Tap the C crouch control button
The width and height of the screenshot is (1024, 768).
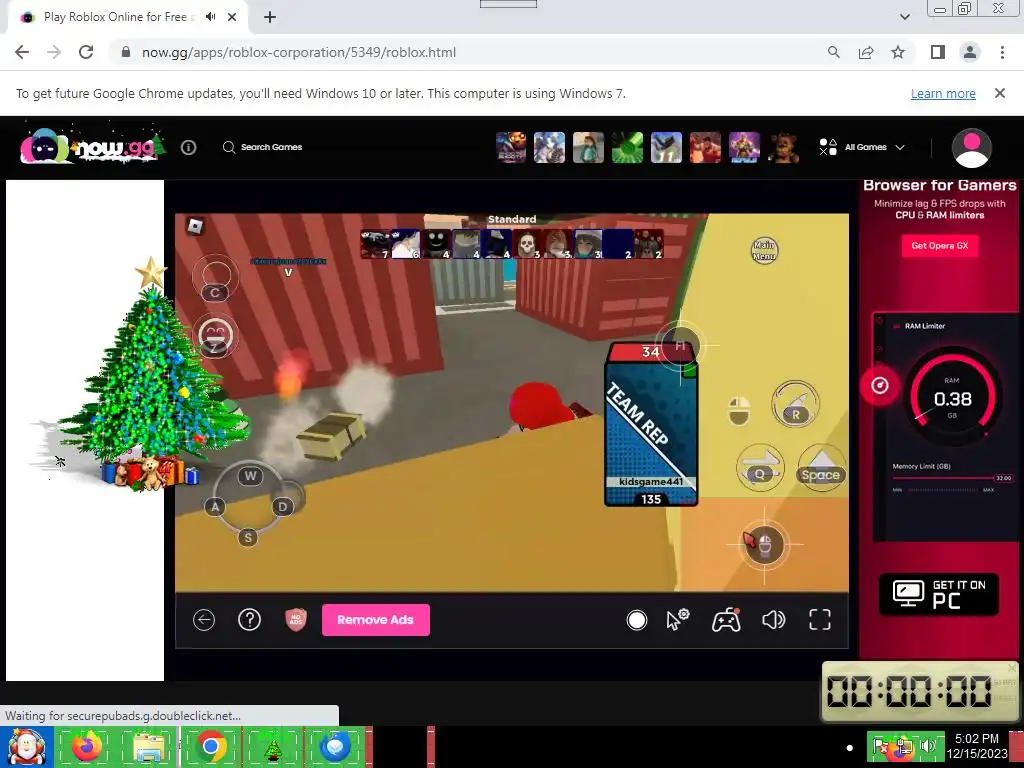tap(216, 279)
